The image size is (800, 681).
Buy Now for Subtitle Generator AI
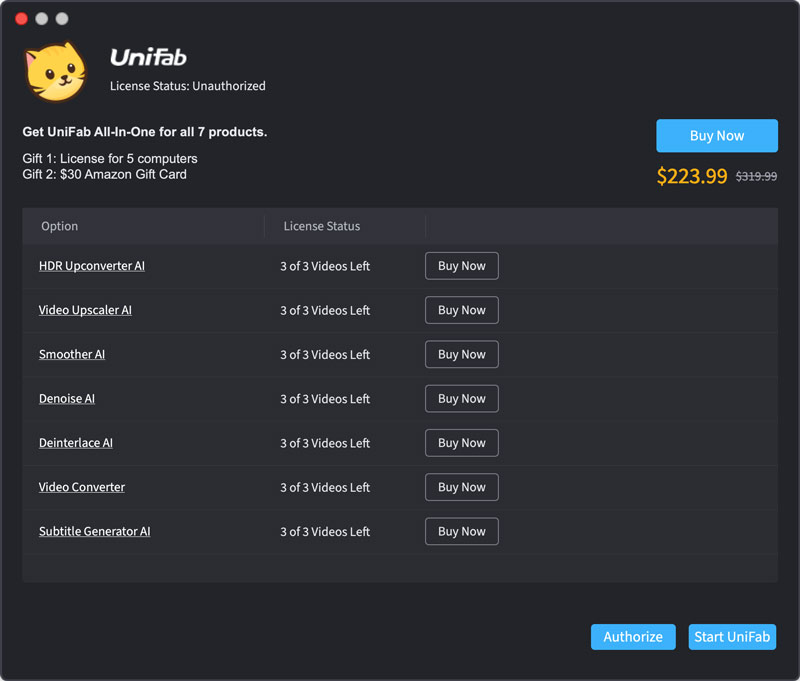tap(462, 532)
